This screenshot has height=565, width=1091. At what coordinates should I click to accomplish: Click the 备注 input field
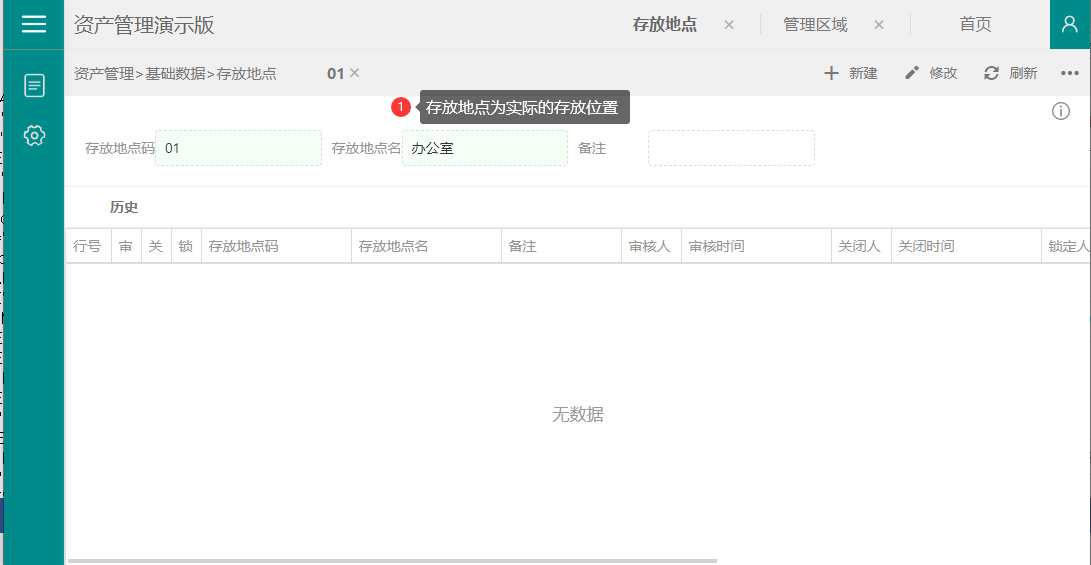tap(731, 148)
